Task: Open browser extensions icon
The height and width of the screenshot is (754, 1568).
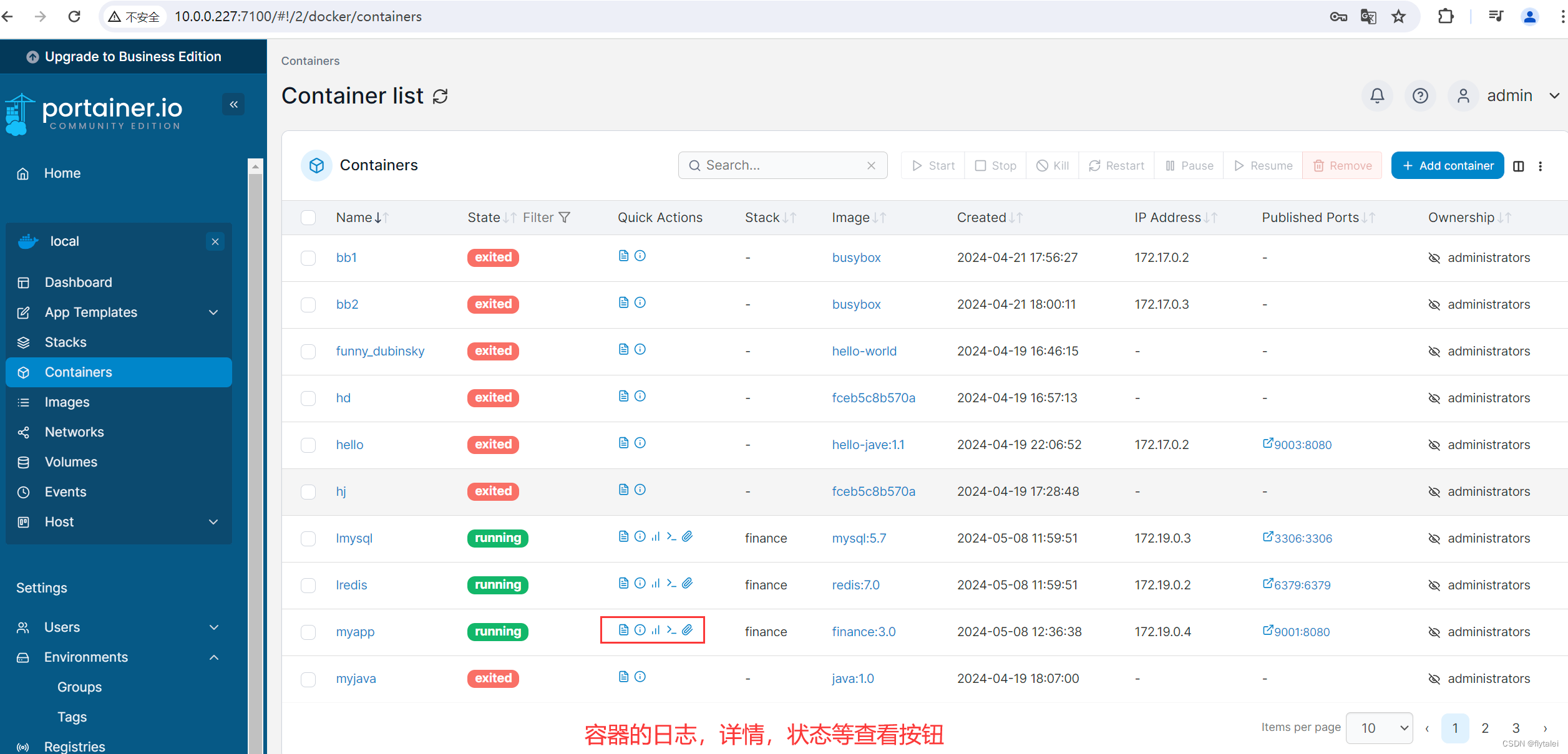Action: (1446, 16)
